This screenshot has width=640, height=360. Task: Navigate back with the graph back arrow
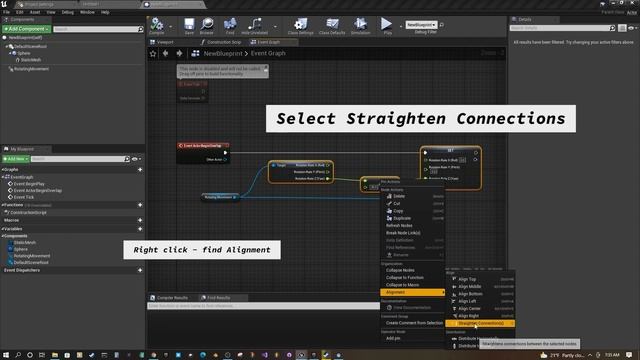165,53
